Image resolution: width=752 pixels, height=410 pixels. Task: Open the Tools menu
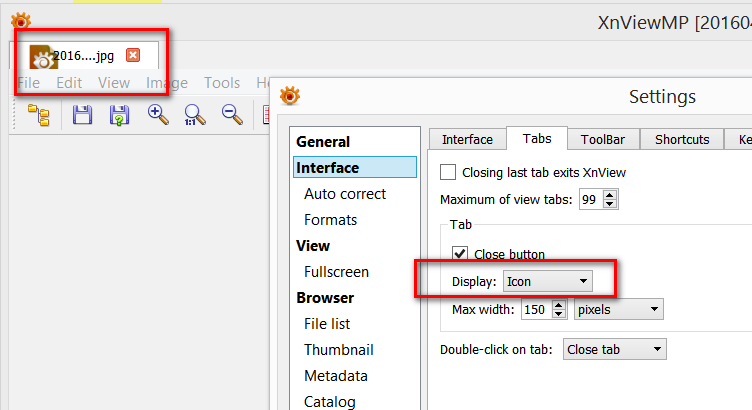tap(222, 83)
